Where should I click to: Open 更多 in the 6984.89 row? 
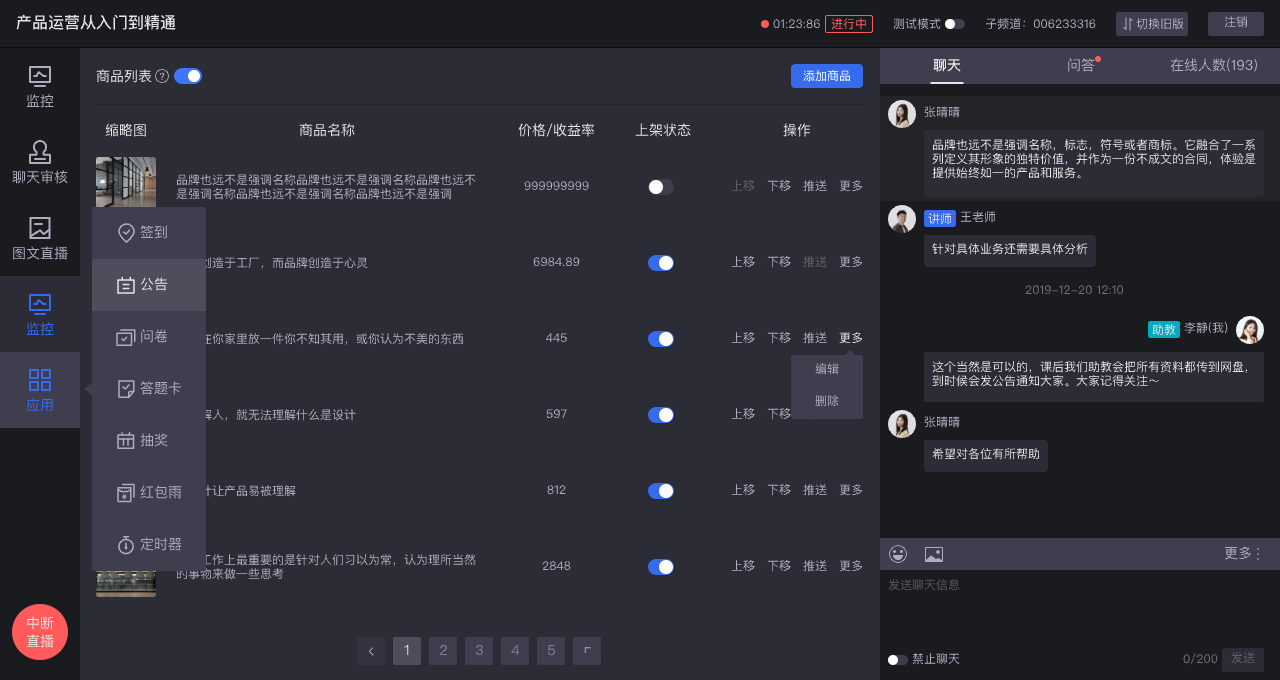pos(851,262)
